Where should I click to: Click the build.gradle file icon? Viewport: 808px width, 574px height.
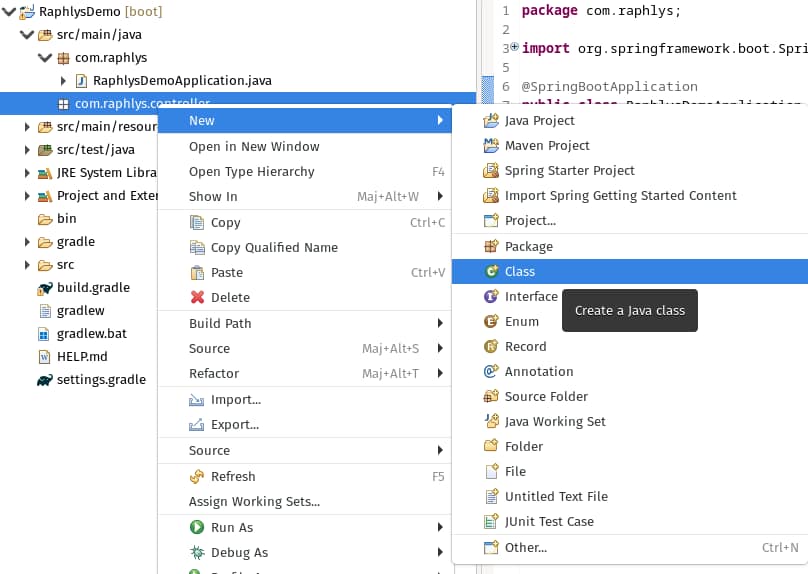pos(44,288)
